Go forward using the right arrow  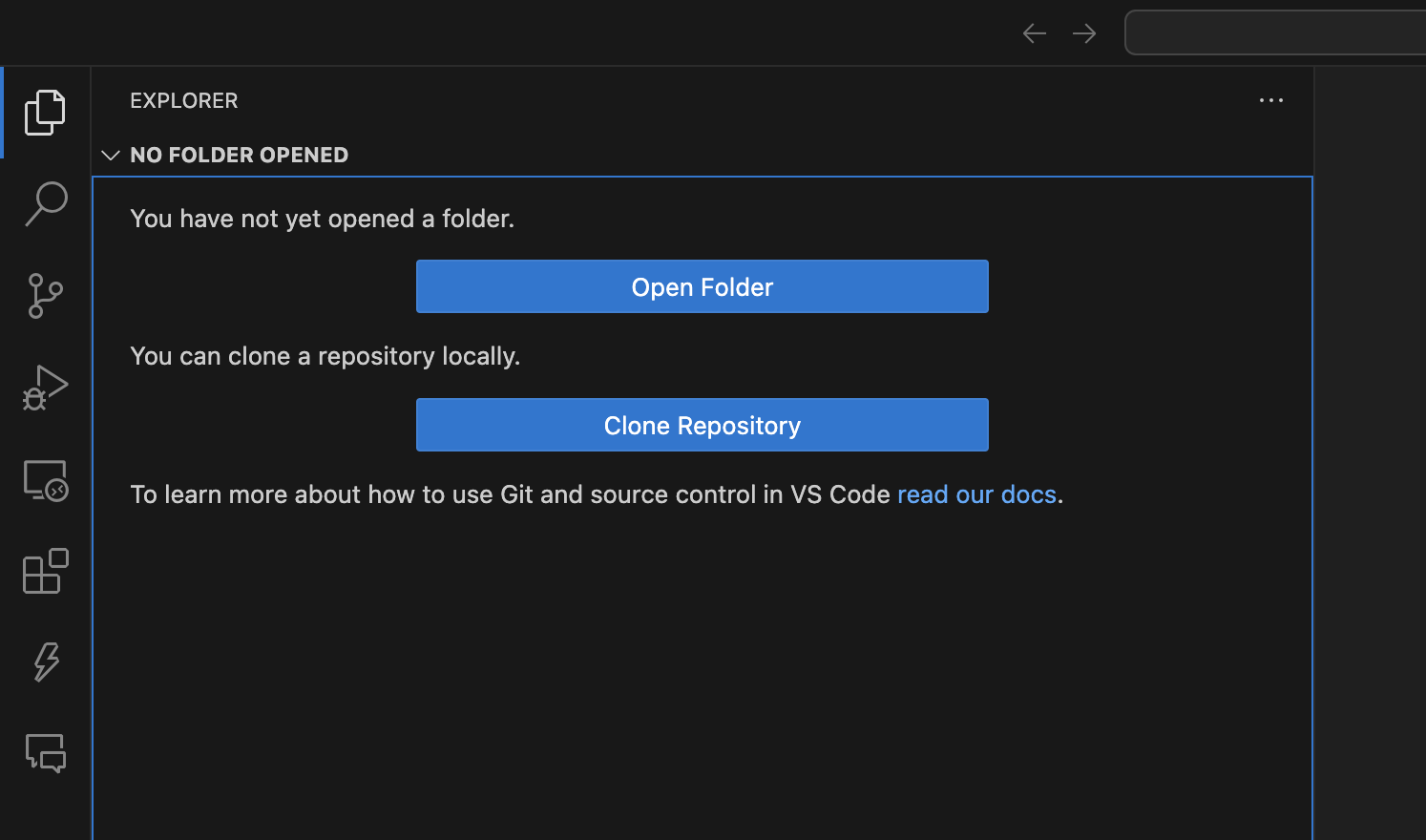1083,33
